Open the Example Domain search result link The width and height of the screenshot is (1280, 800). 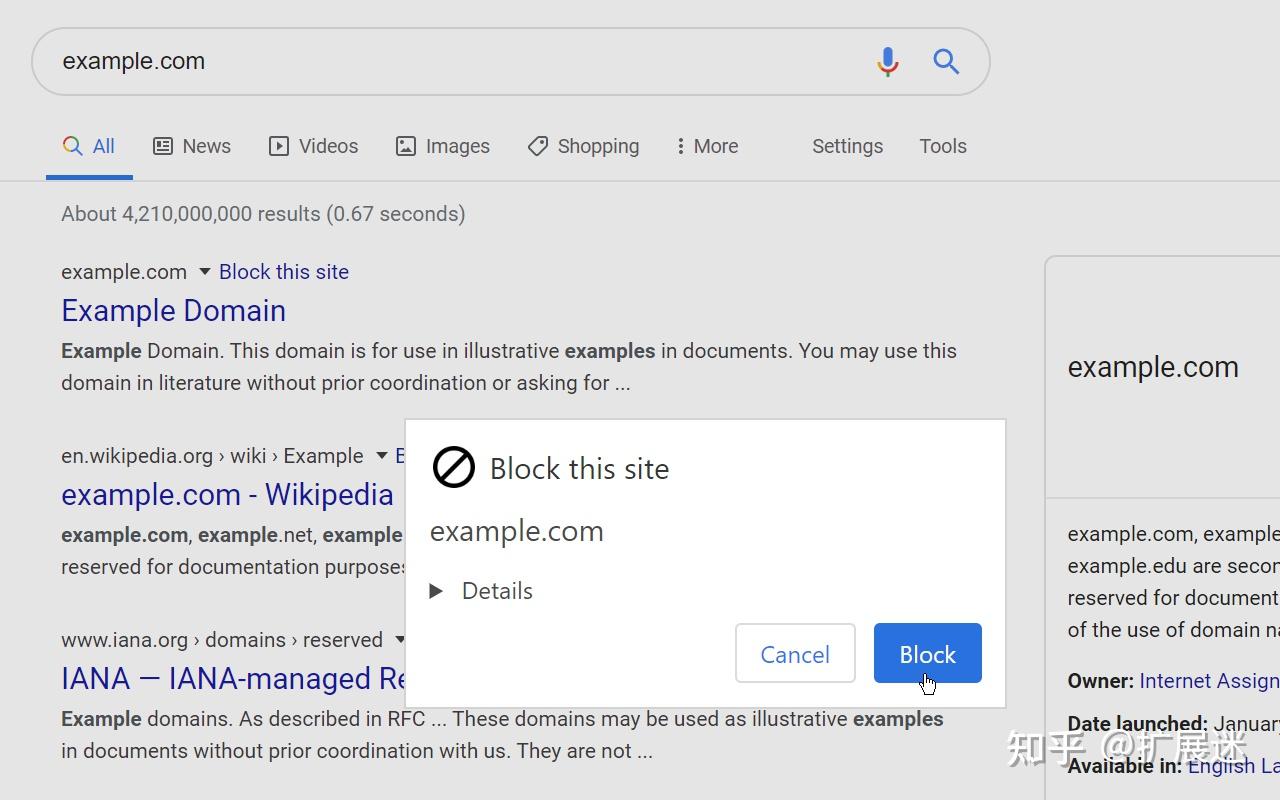click(173, 310)
